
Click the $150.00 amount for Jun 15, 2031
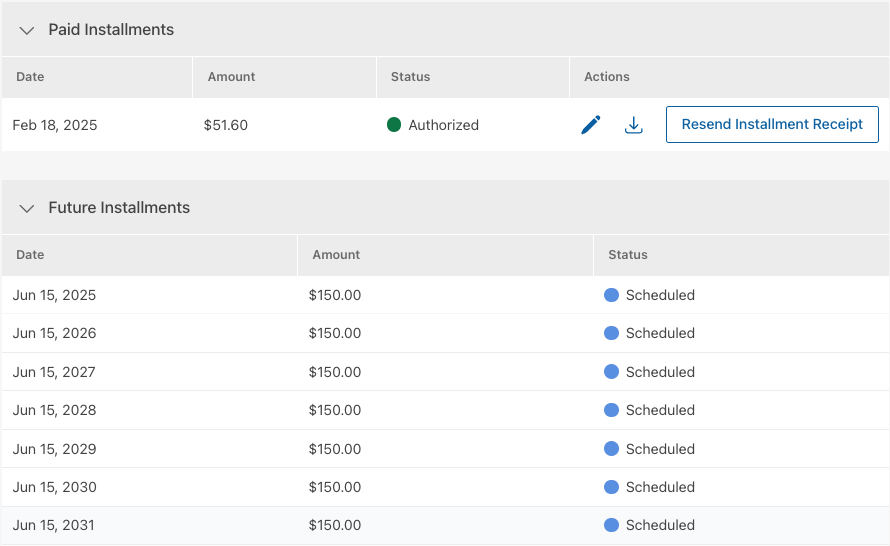(x=335, y=525)
